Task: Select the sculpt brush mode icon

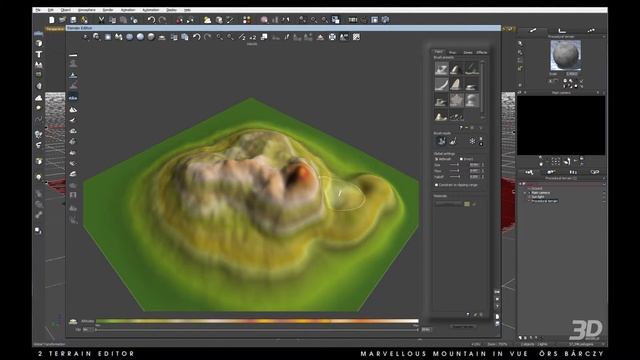Action: click(x=441, y=141)
